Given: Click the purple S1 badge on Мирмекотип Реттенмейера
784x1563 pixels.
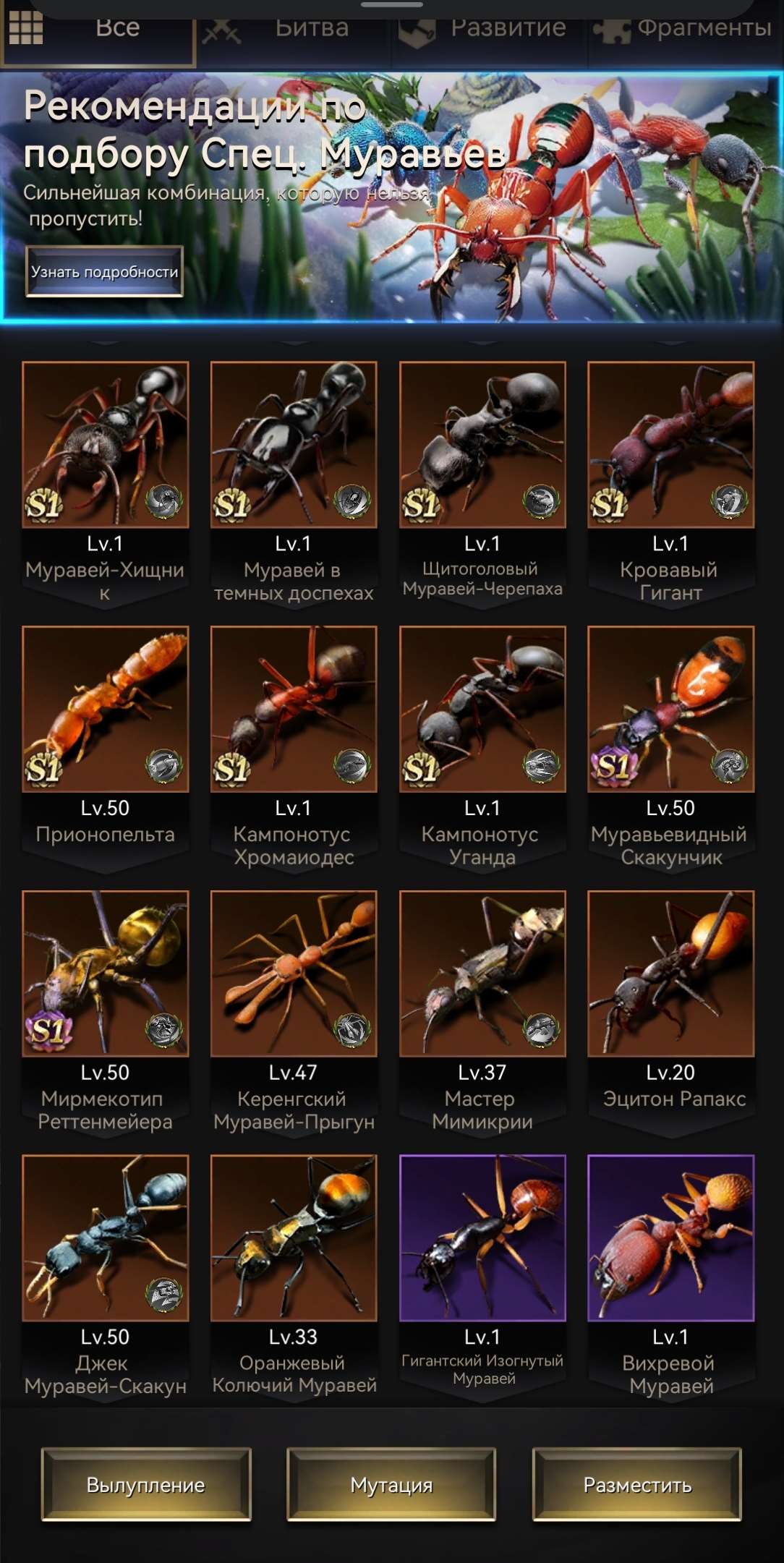Looking at the screenshot, I should (48, 1031).
